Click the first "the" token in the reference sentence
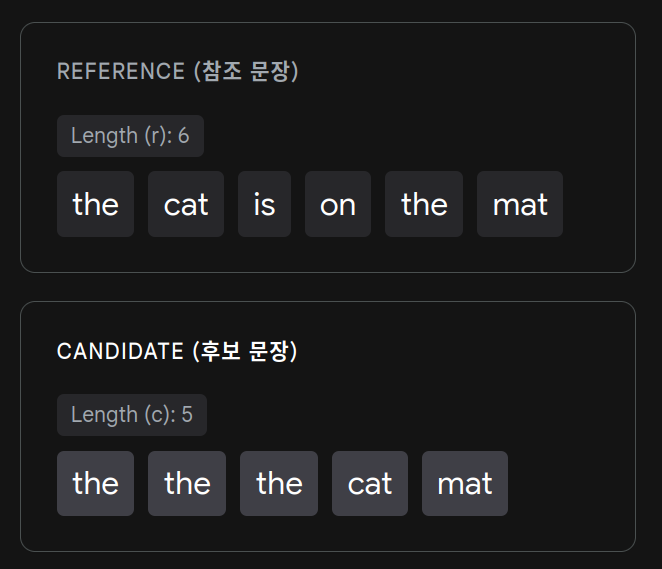 [95, 204]
